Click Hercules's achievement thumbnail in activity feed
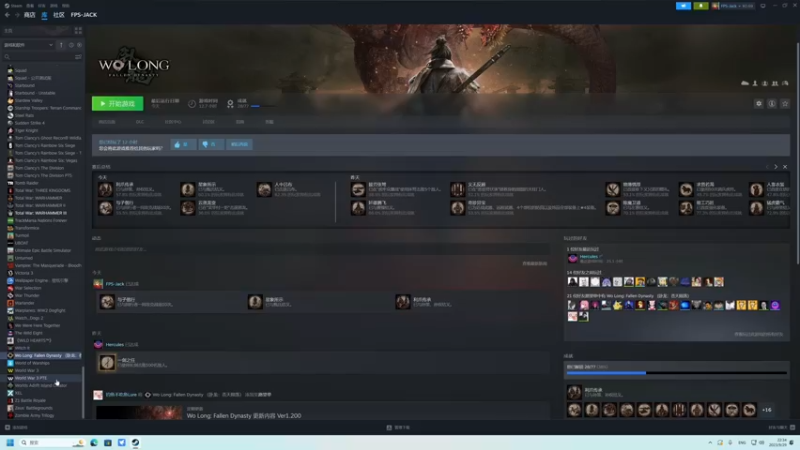The width and height of the screenshot is (800, 450). coord(107,363)
